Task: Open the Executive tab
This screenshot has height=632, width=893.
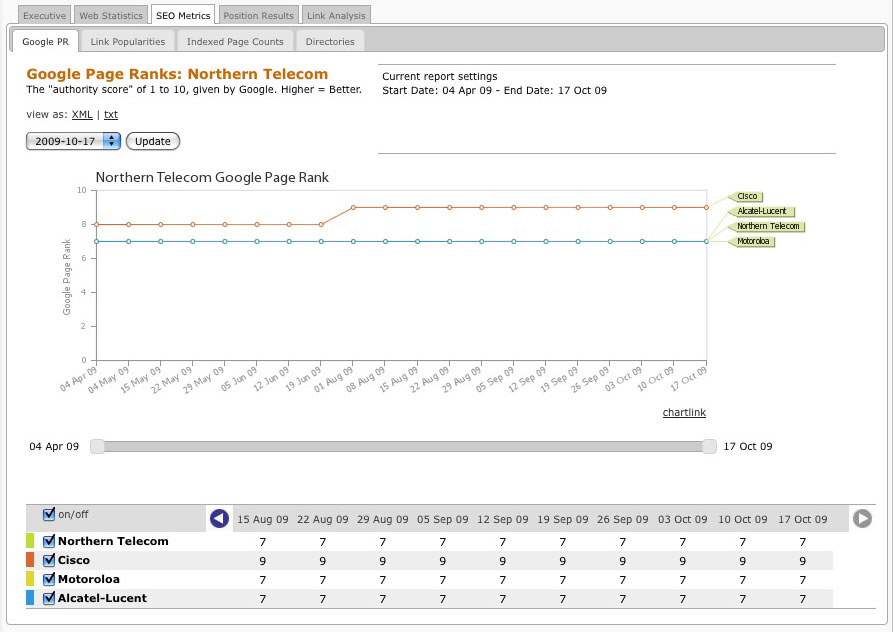Action: (44, 15)
